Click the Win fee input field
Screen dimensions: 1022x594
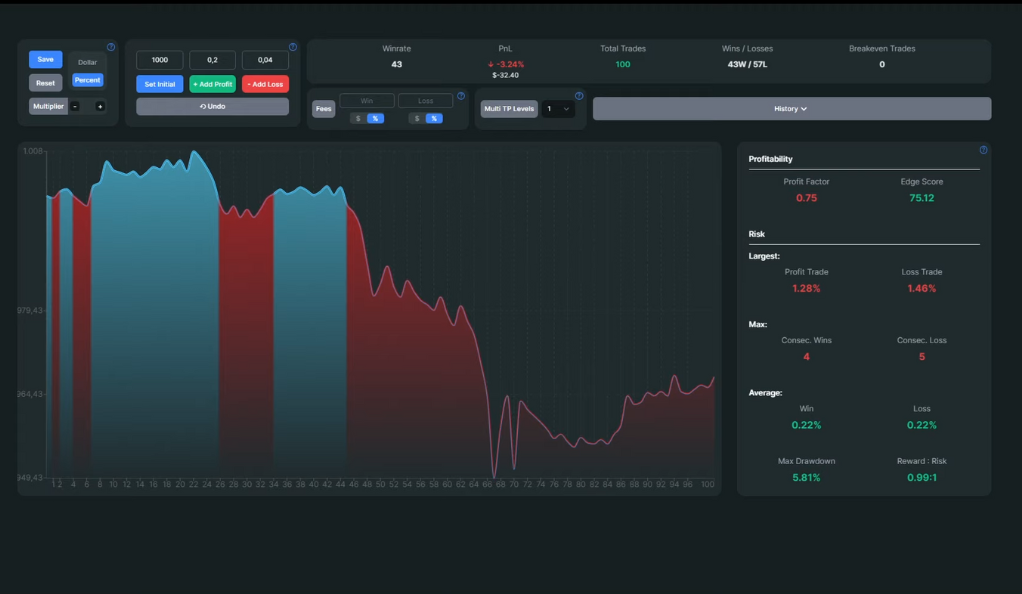(x=366, y=101)
